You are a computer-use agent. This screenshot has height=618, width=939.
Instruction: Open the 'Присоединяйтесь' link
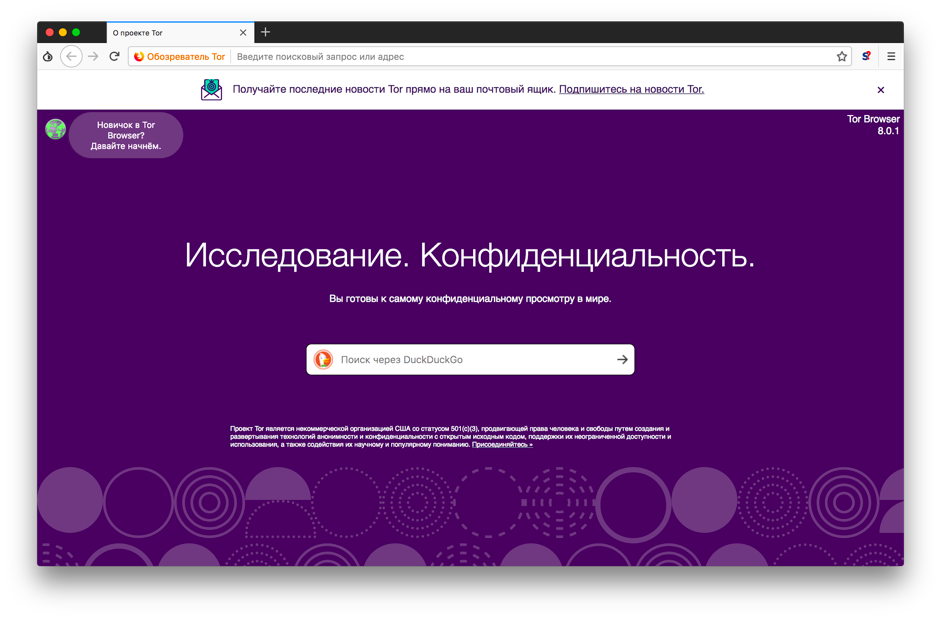(502, 444)
